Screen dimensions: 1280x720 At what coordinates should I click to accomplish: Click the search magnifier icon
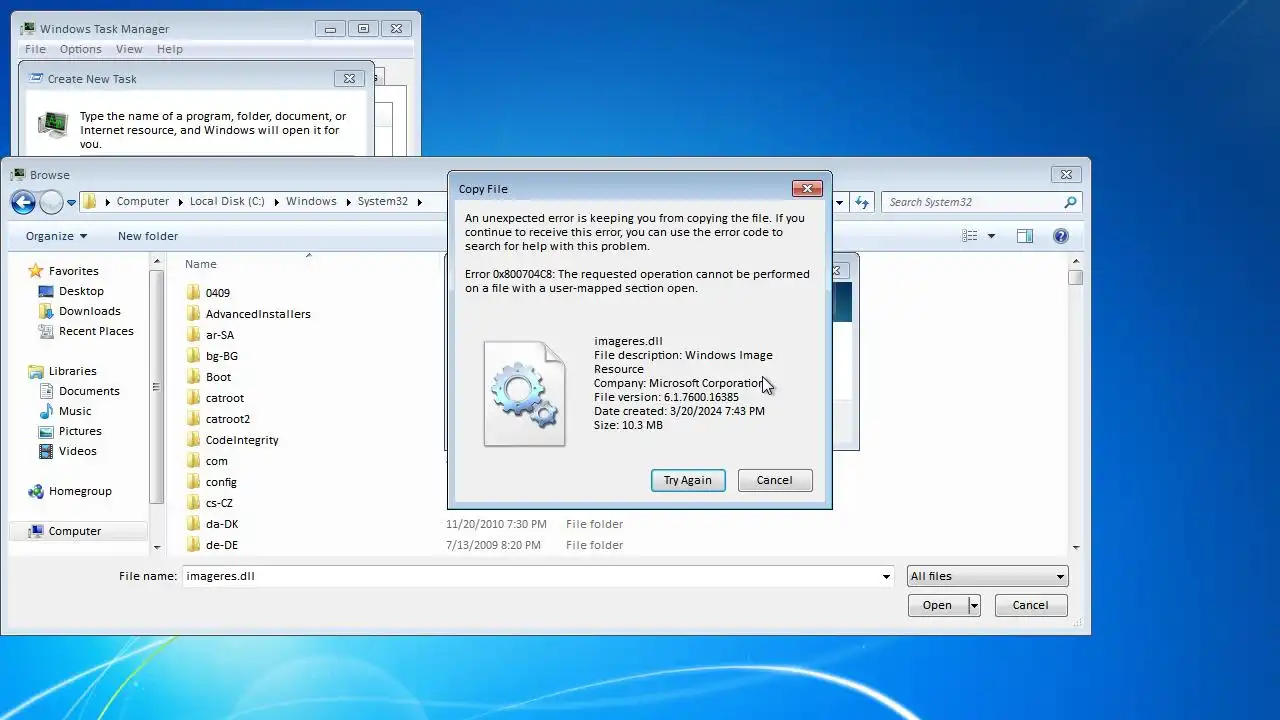[x=1070, y=202]
